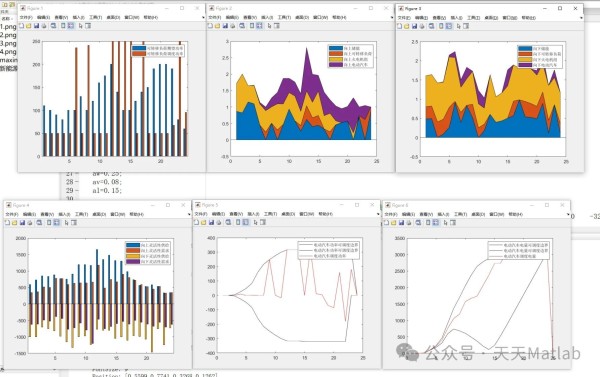Screen dimensions: 600x377
Task: Toggle Insert Colorbar in Figure 1 toolbar
Action: 64,26
